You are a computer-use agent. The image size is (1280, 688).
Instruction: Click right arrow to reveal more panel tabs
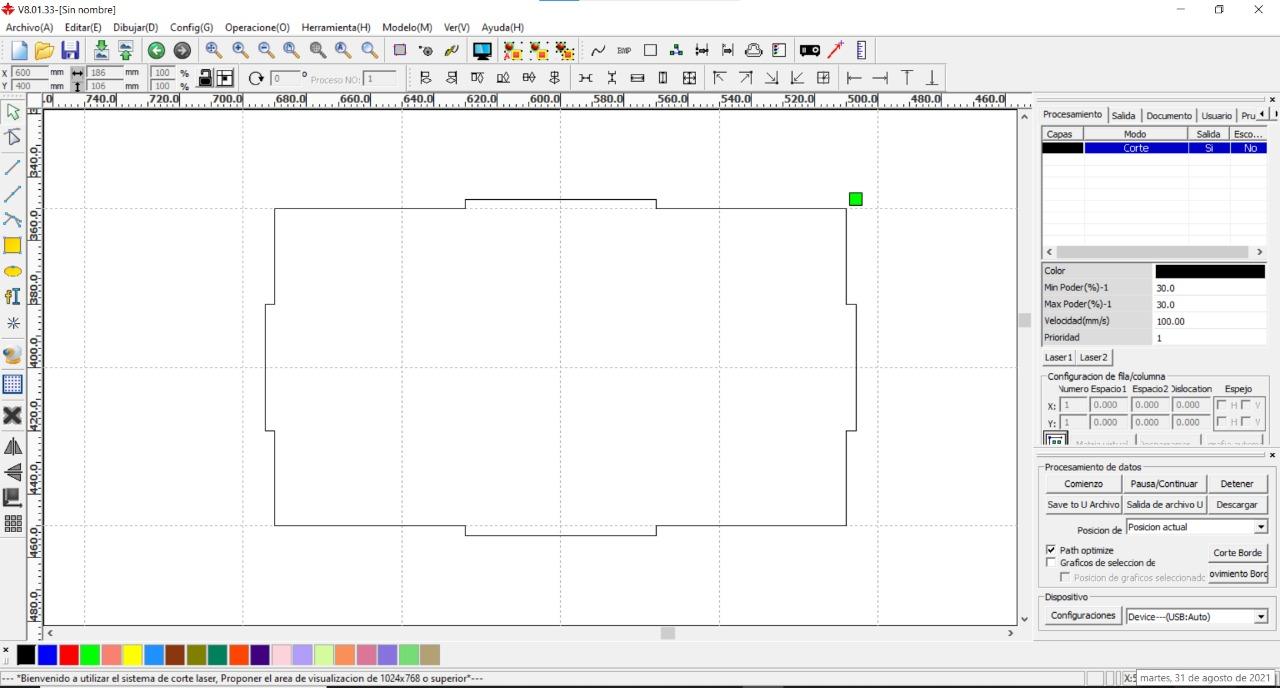coord(1273,114)
